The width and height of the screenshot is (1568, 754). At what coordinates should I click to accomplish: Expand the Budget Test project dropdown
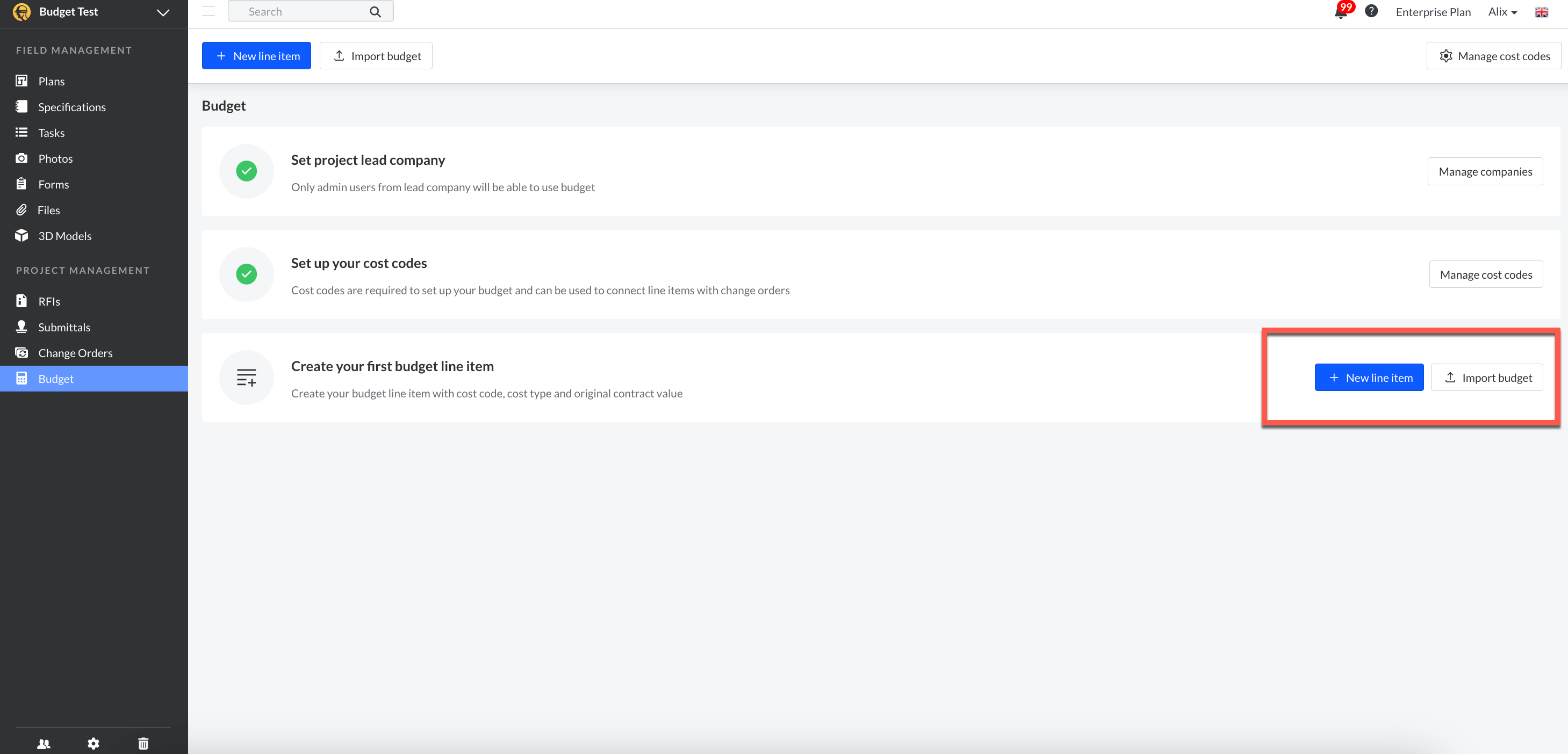click(x=162, y=12)
